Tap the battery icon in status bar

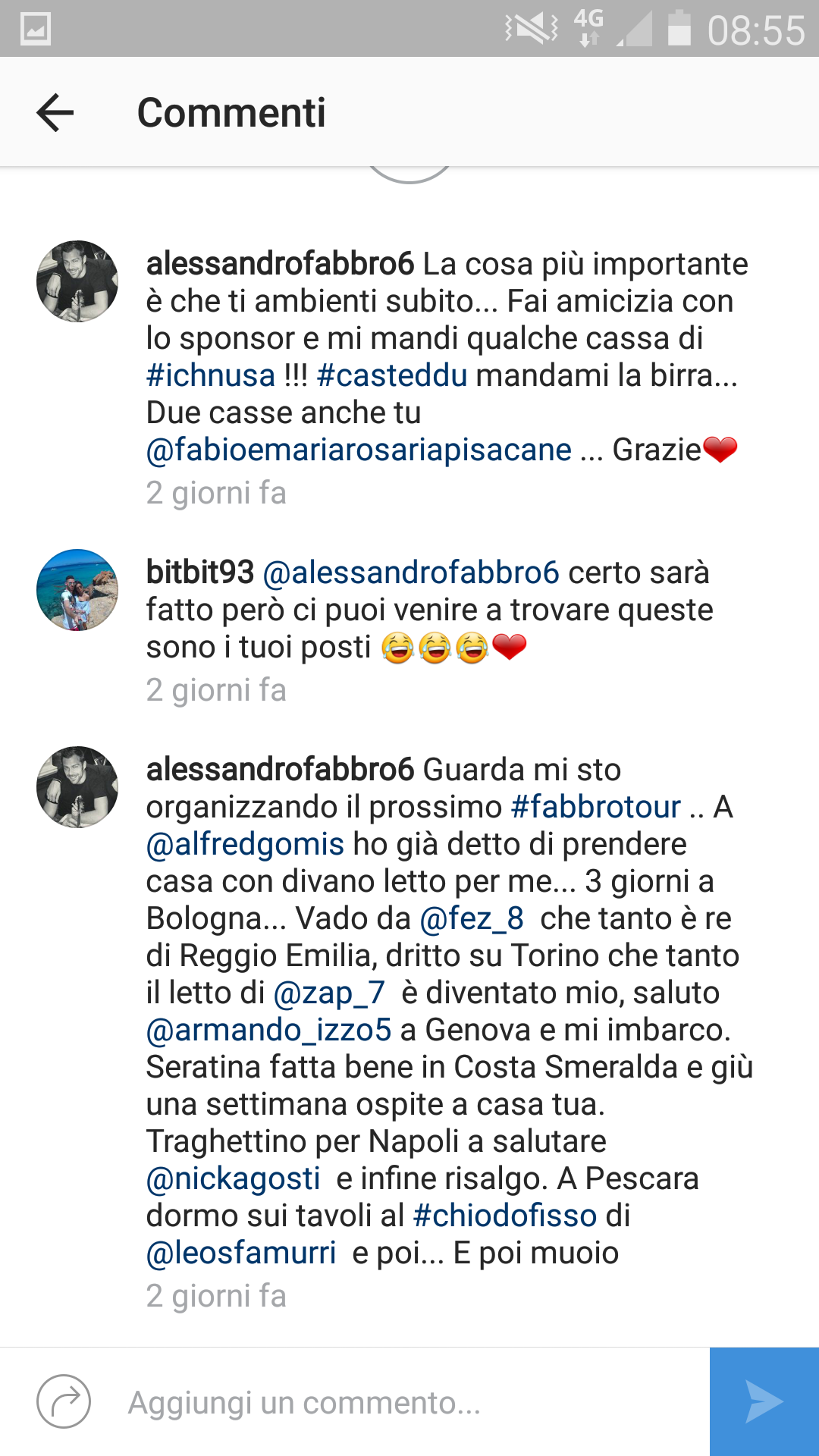(679, 28)
